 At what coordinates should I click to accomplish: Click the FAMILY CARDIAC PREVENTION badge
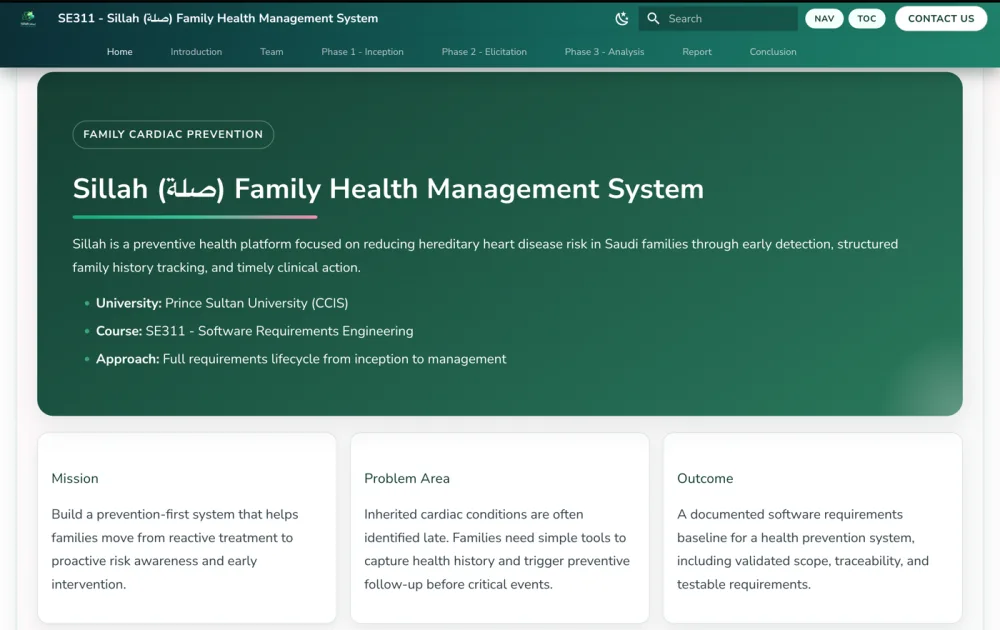173,135
